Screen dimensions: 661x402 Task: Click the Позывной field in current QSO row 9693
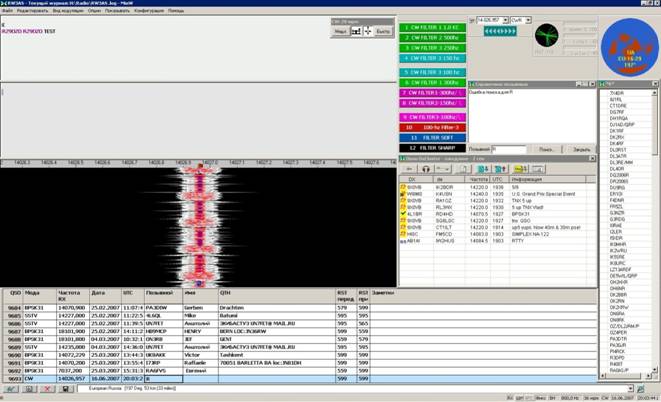(164, 379)
